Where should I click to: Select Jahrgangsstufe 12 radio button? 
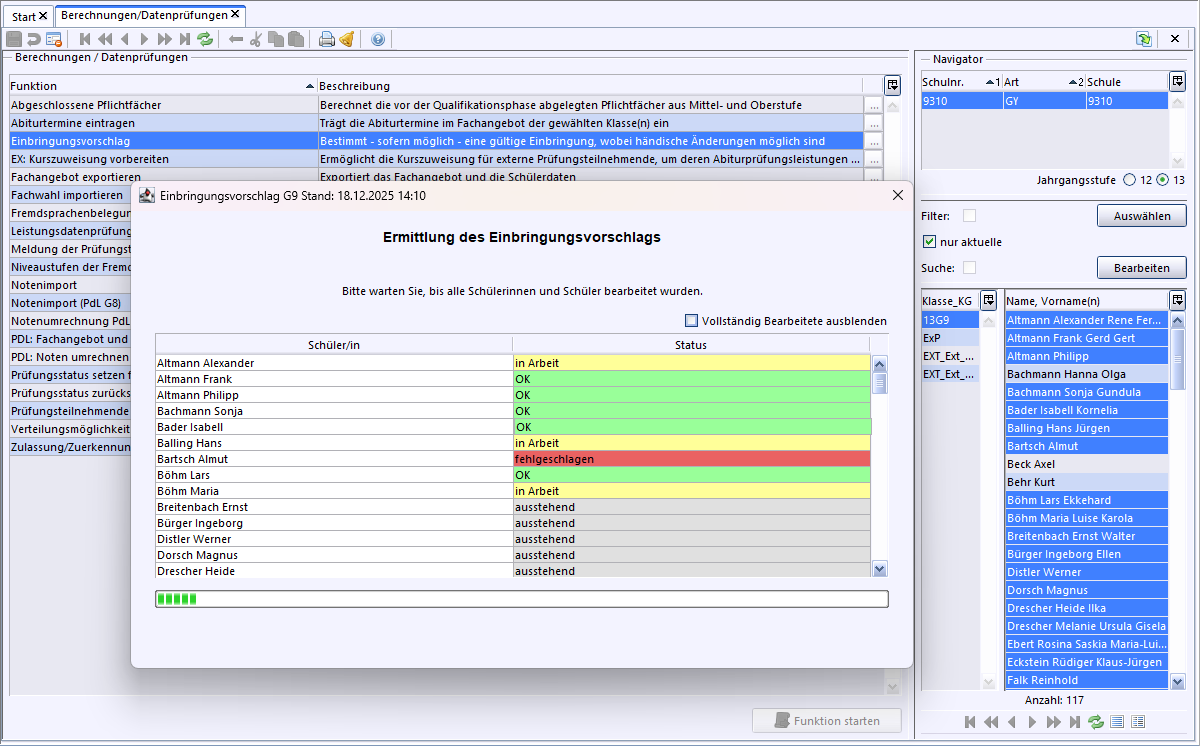pyautogui.click(x=1130, y=180)
